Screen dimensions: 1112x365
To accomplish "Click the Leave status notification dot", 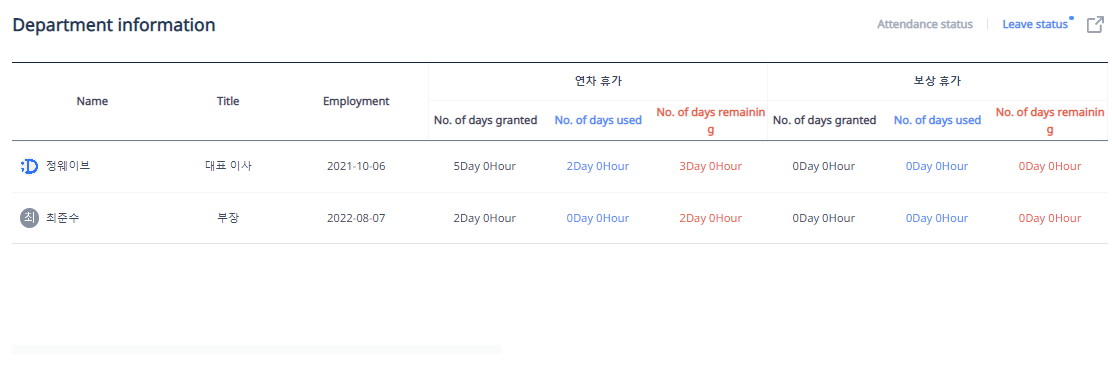I will coord(1072,18).
